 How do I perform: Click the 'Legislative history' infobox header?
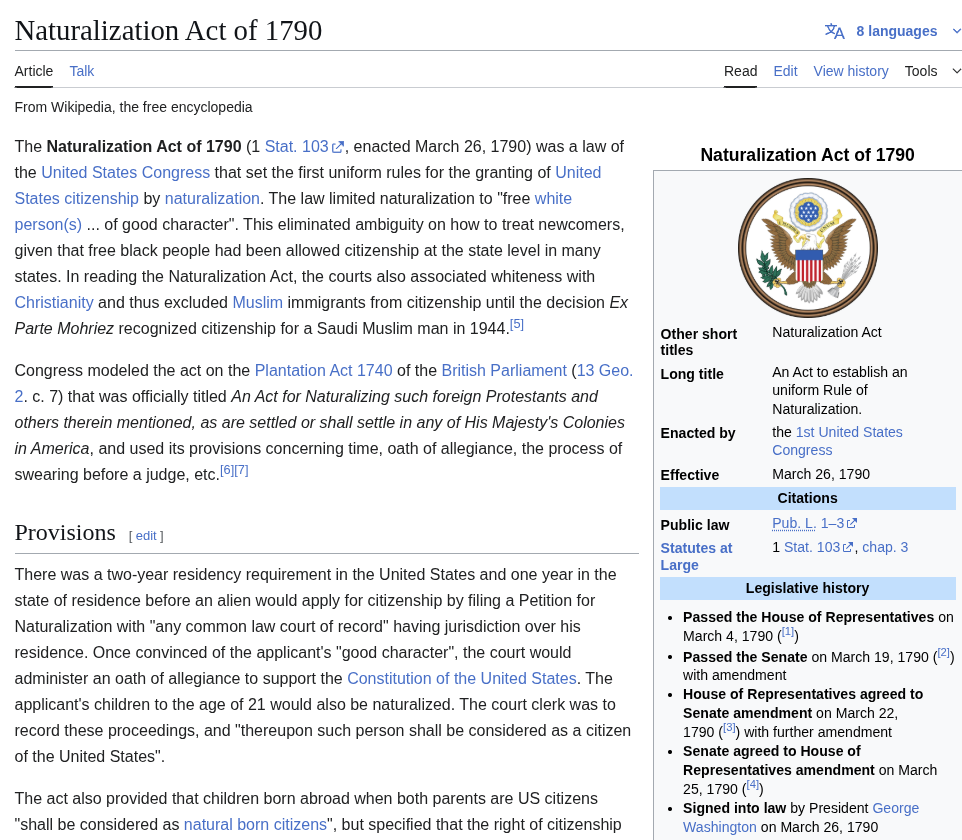click(x=807, y=588)
